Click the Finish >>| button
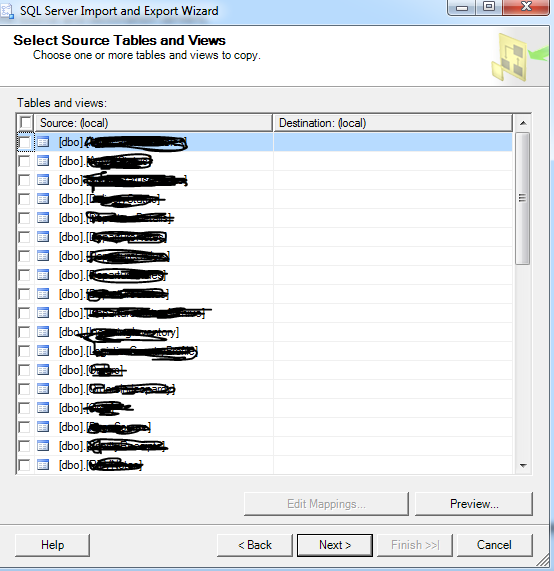Screen dimensions: 554x571 coord(415,545)
